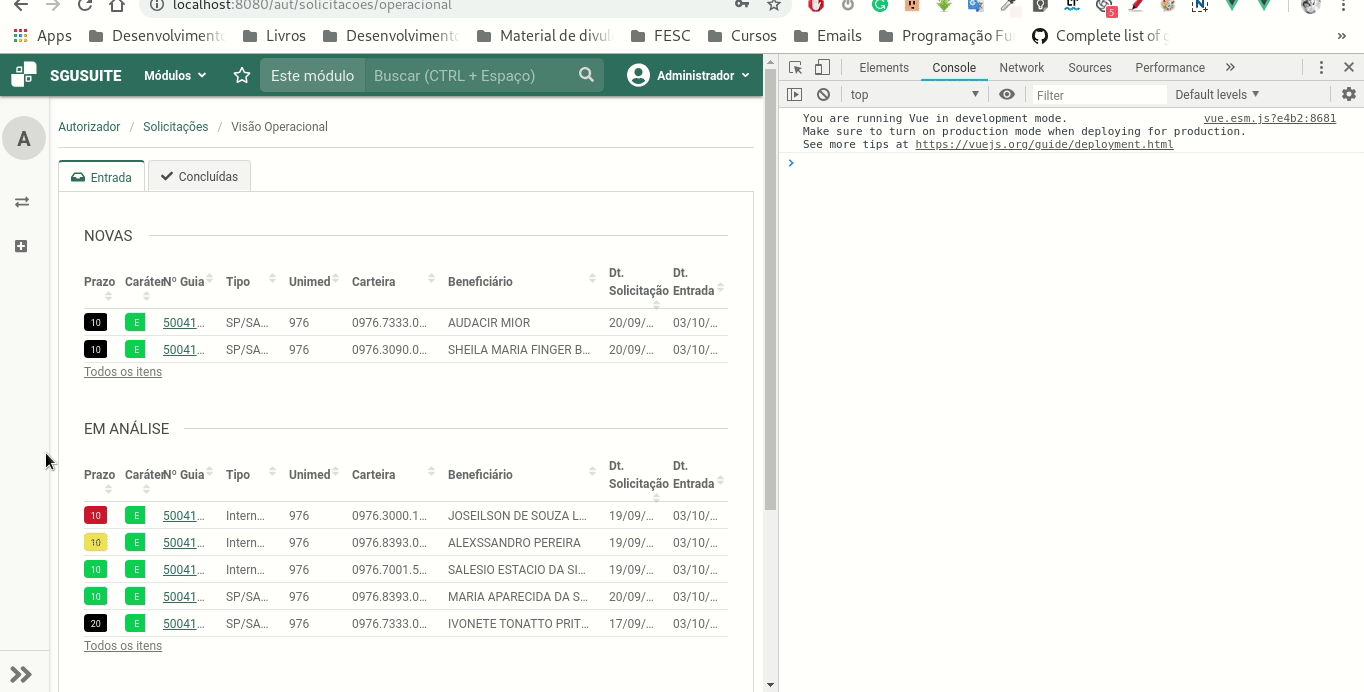Open the Livros bookmark folder
Image resolution: width=1364 pixels, height=692 pixels.
point(276,36)
